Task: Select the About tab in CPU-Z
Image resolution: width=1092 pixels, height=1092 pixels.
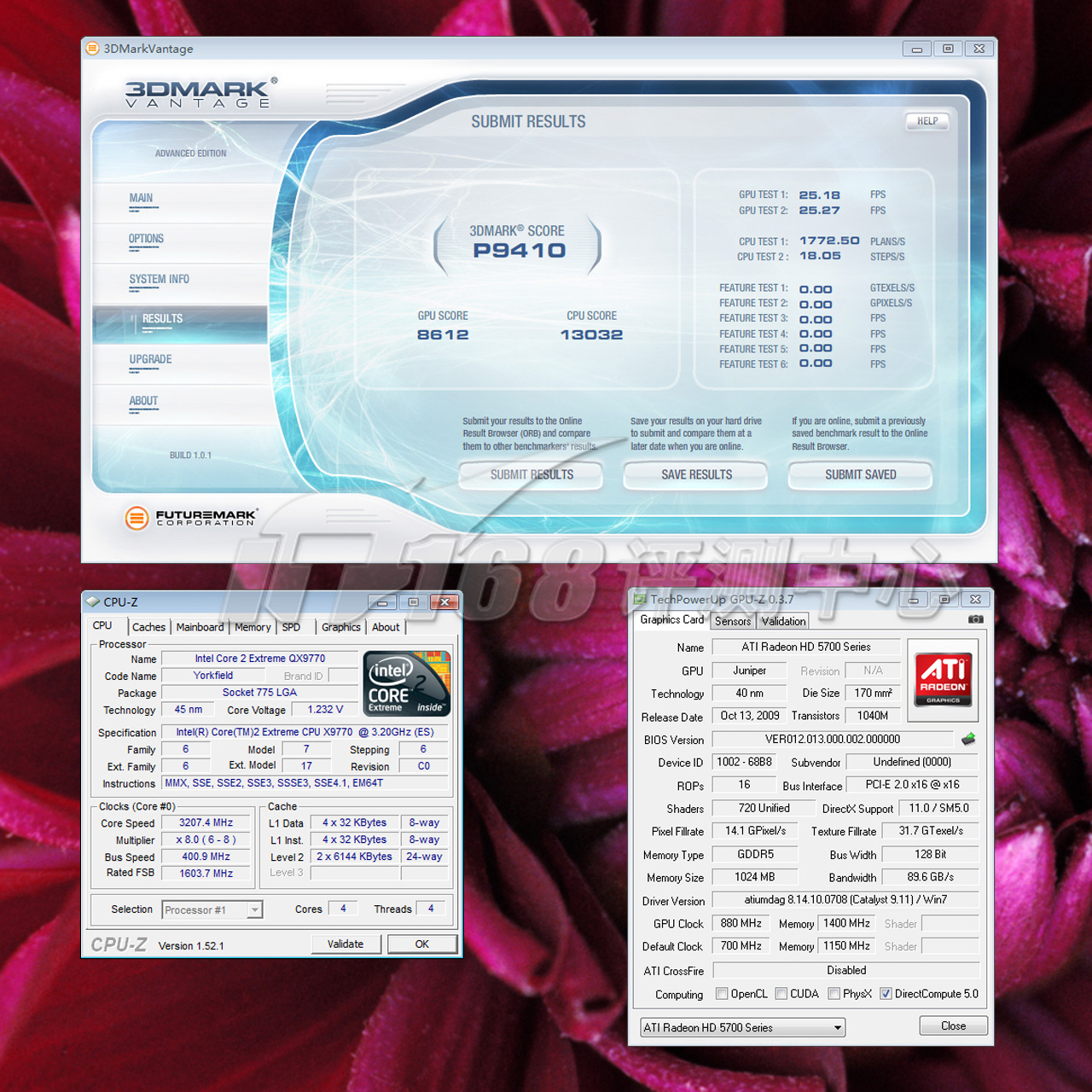Action: (x=386, y=627)
